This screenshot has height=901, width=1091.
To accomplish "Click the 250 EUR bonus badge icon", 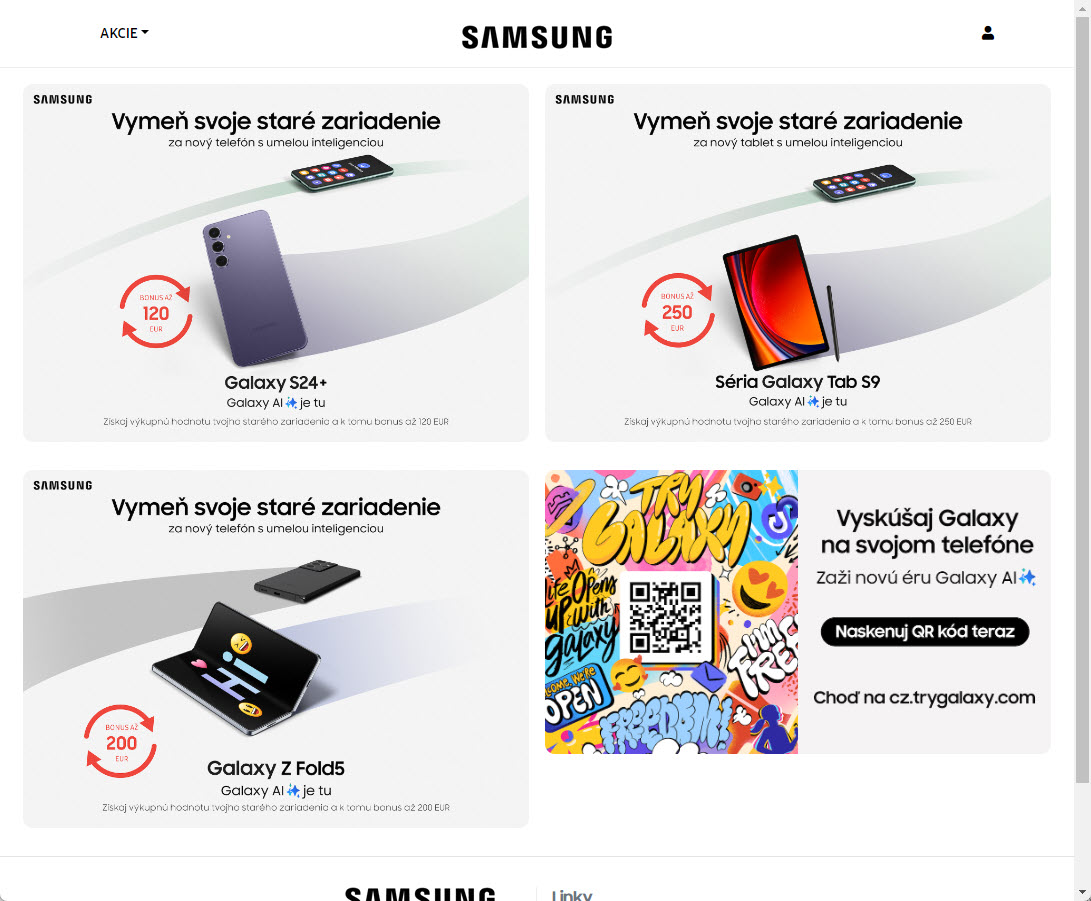I will (x=678, y=310).
